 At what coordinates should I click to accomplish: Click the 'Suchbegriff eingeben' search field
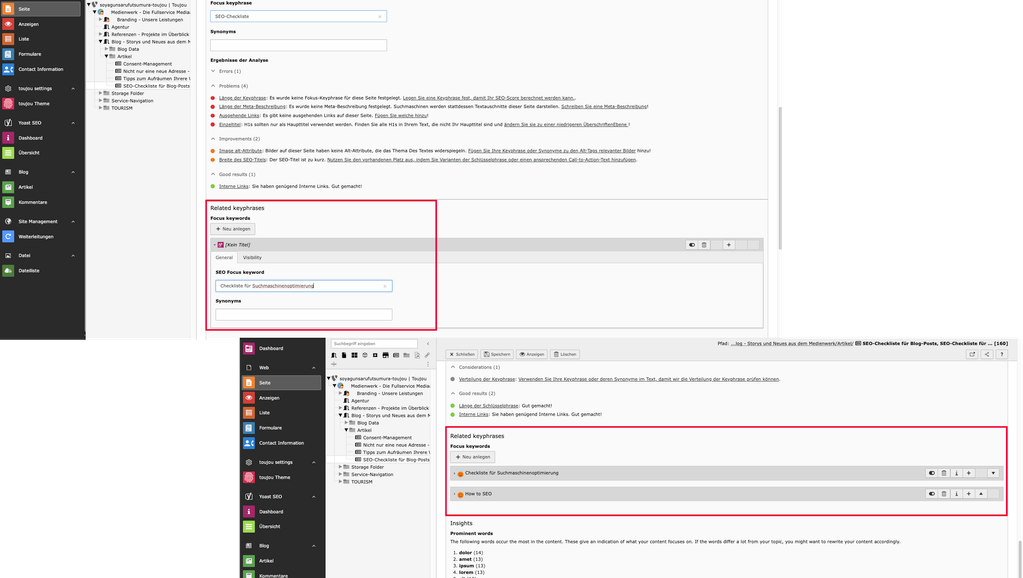(x=371, y=343)
